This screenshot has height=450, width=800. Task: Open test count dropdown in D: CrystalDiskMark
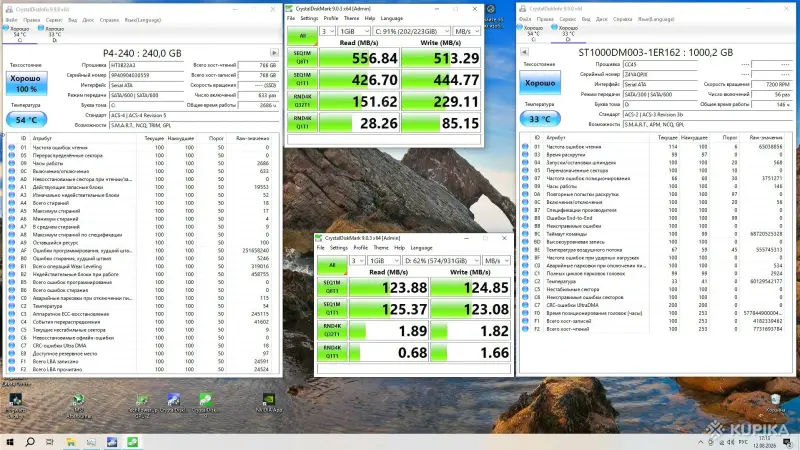pyautogui.click(x=357, y=261)
